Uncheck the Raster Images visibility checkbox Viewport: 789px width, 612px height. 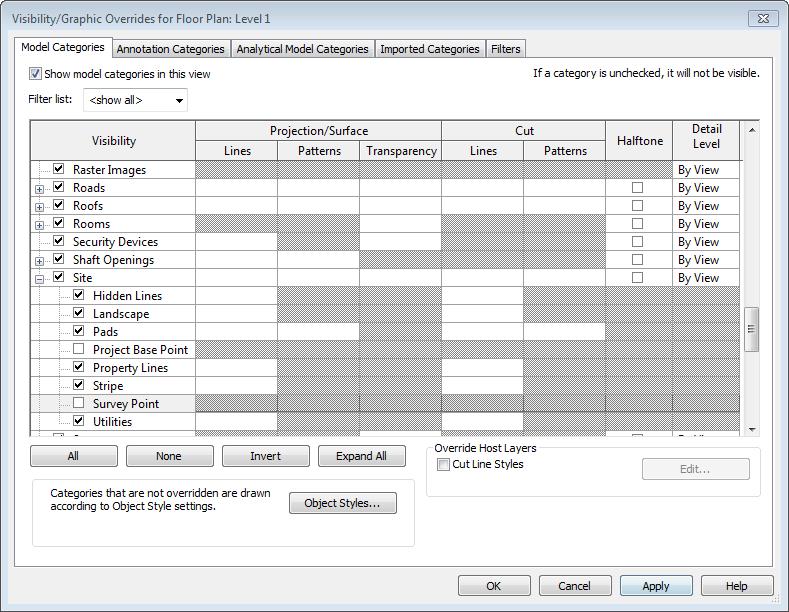pyautogui.click(x=59, y=169)
